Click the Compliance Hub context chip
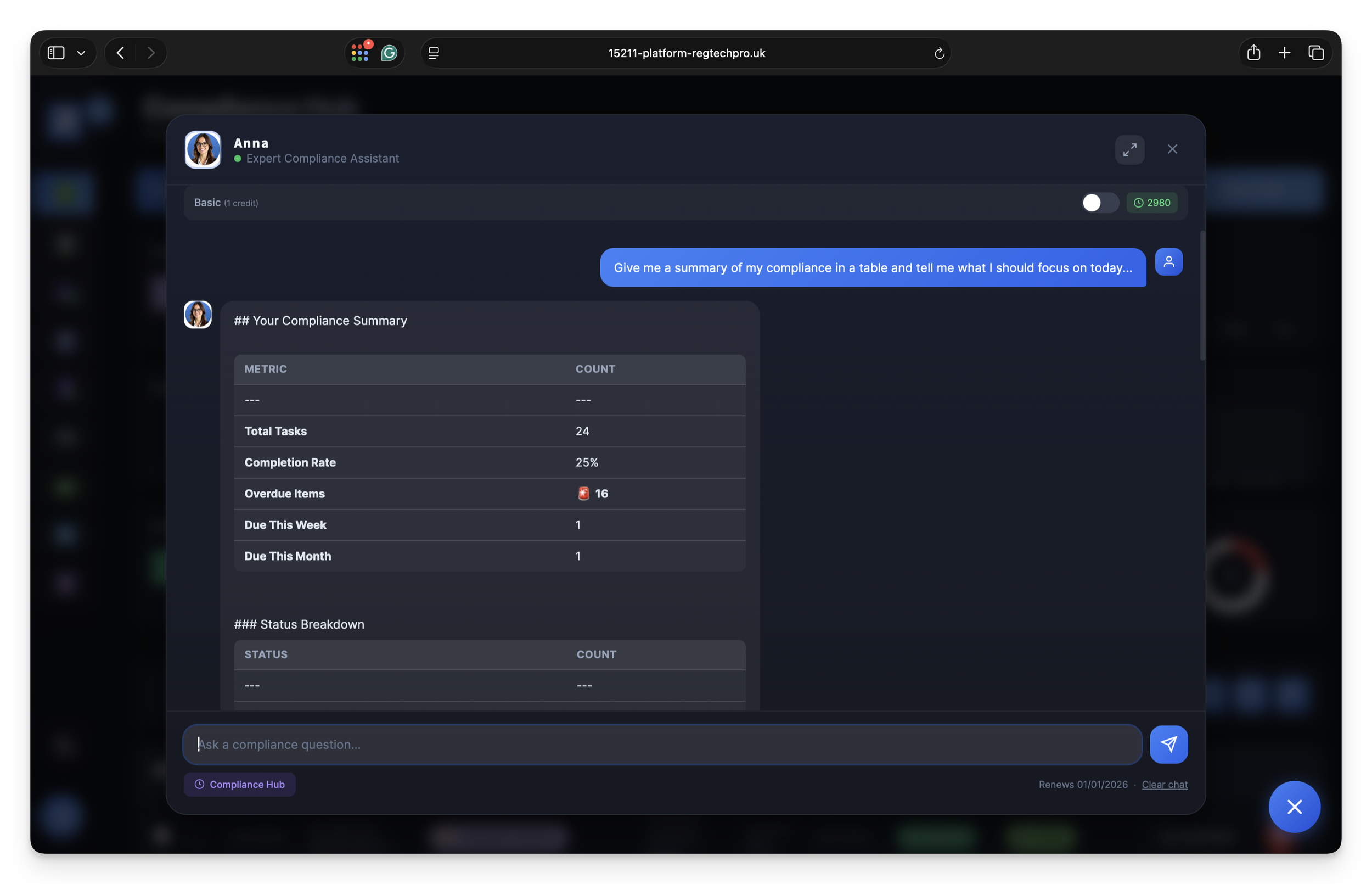The width and height of the screenshot is (1372, 884). click(240, 784)
